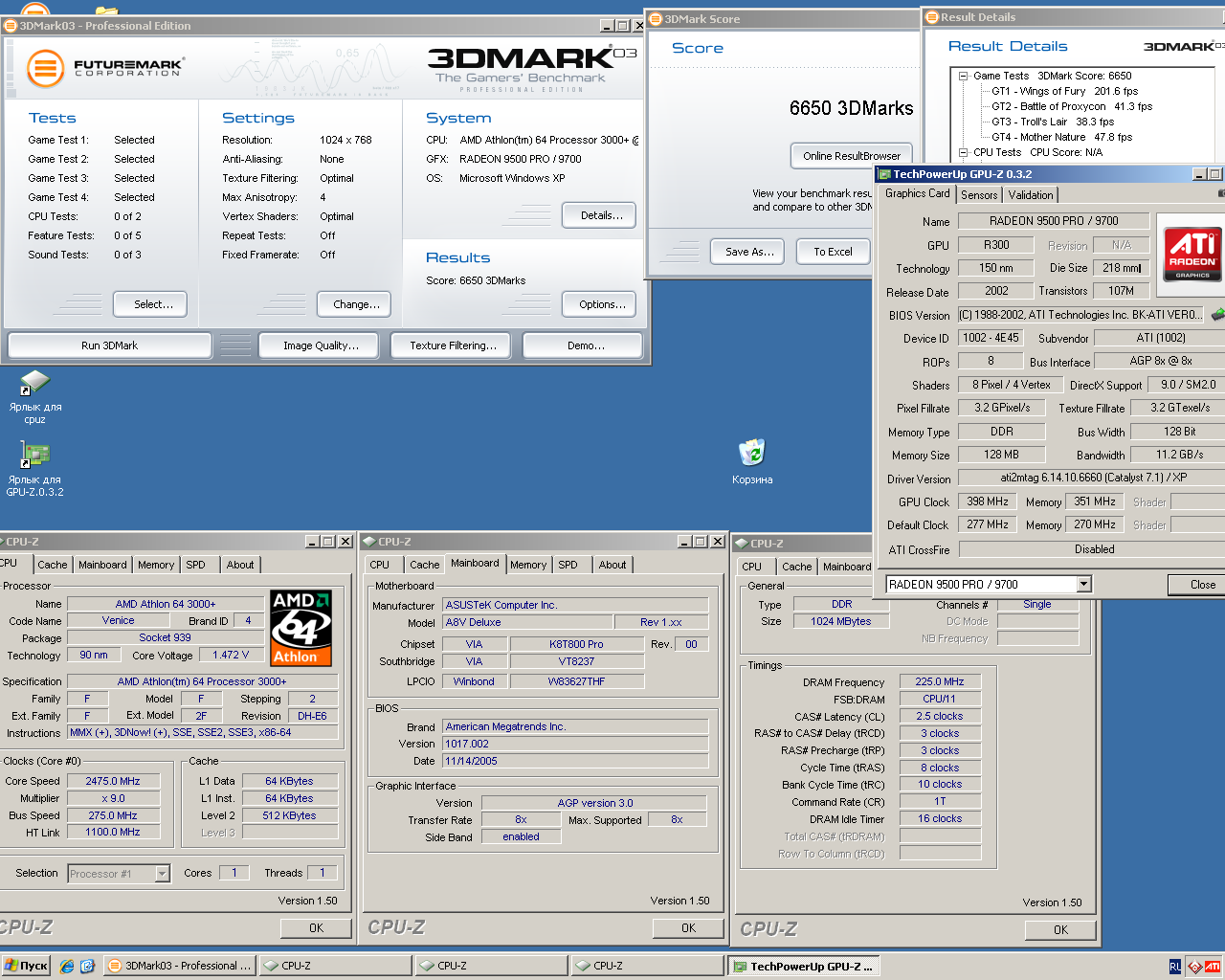Open the graphics card selector dropdown in GPU-Z
The image size is (1225, 980).
point(1083,584)
